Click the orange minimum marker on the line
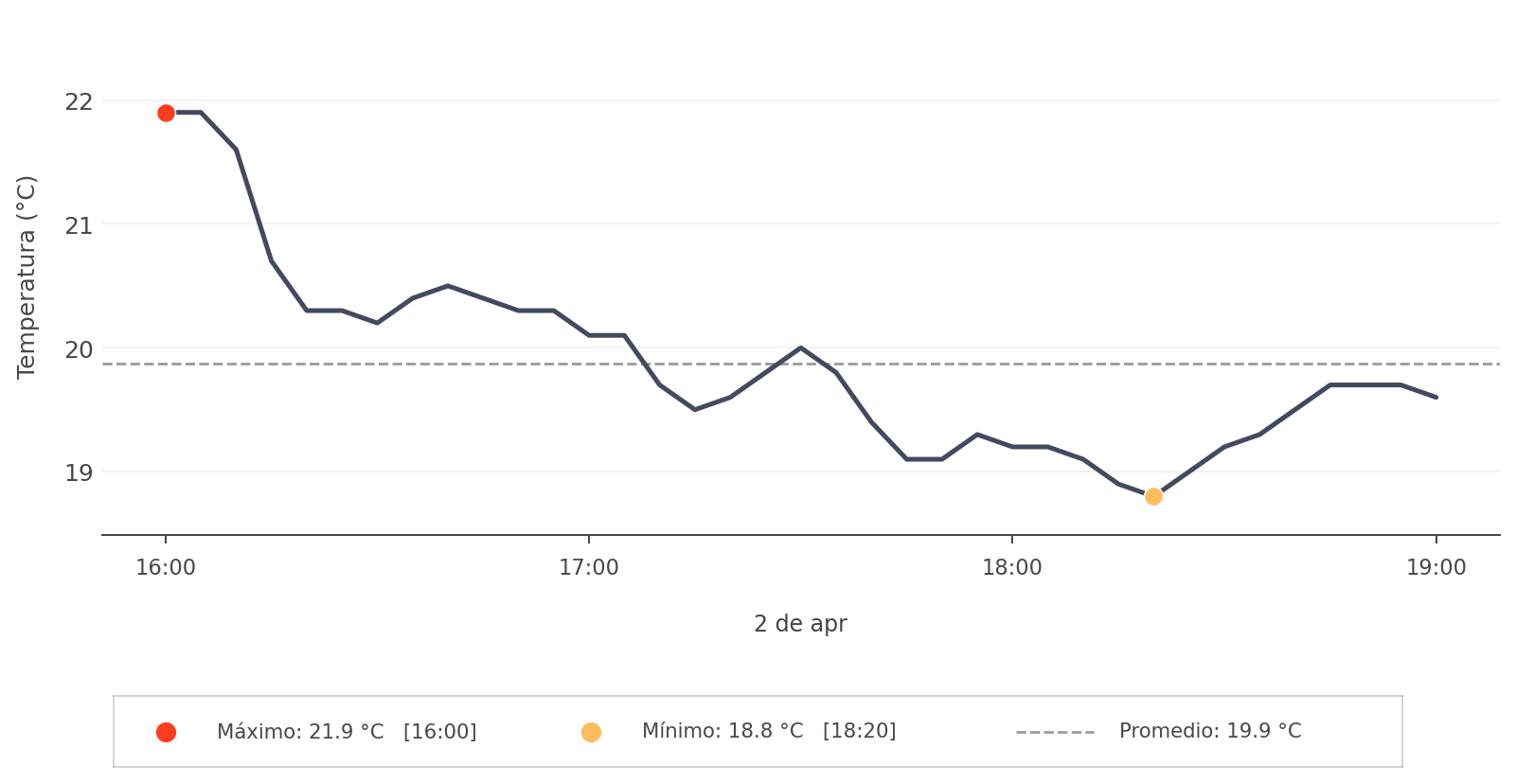 [1153, 496]
